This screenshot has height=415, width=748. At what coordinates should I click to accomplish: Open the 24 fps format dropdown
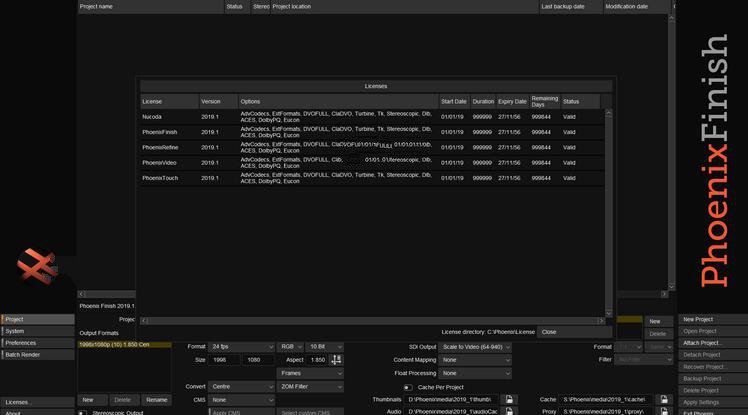click(x=241, y=347)
